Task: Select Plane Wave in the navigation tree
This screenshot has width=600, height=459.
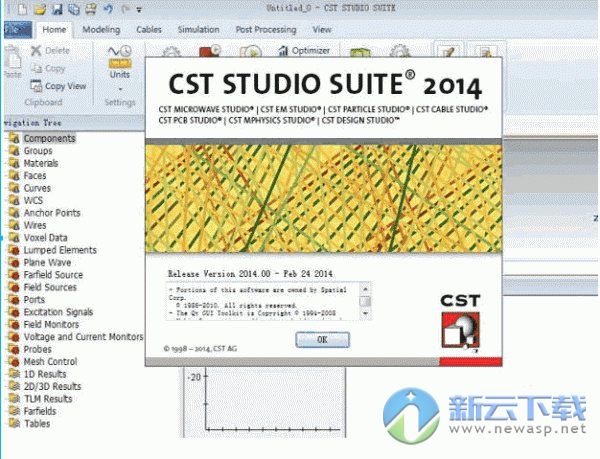Action: pos(47,263)
